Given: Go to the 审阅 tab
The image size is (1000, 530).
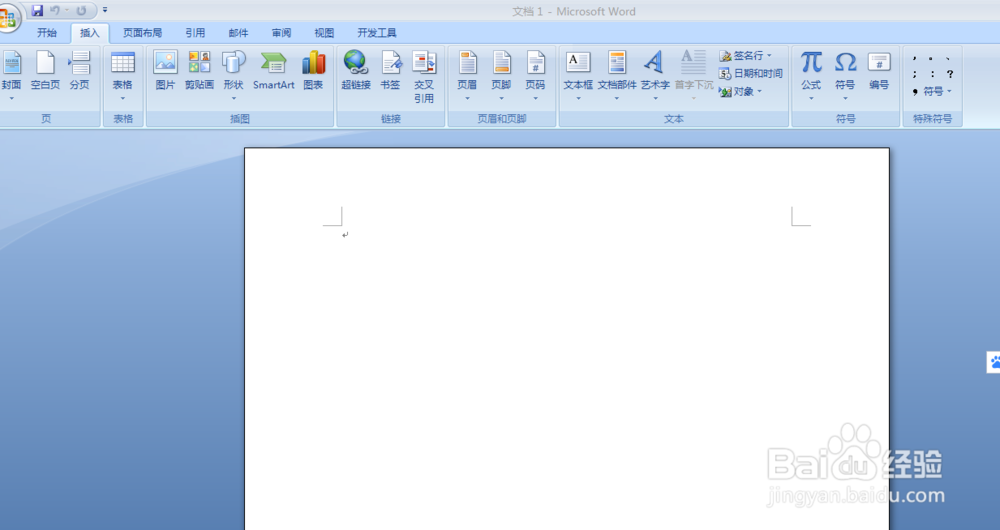Looking at the screenshot, I should point(281,33).
